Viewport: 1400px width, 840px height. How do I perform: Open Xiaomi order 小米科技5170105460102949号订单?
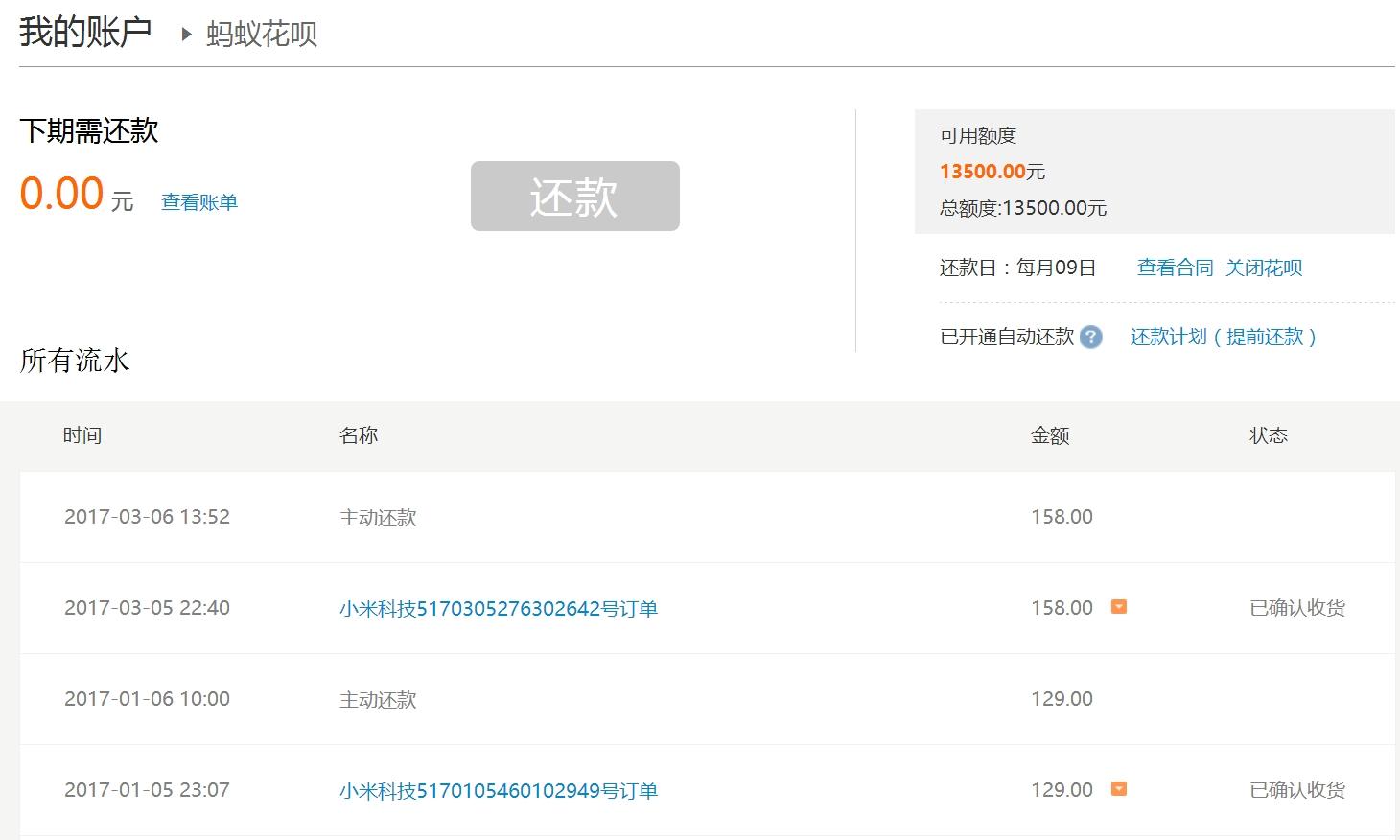point(498,789)
